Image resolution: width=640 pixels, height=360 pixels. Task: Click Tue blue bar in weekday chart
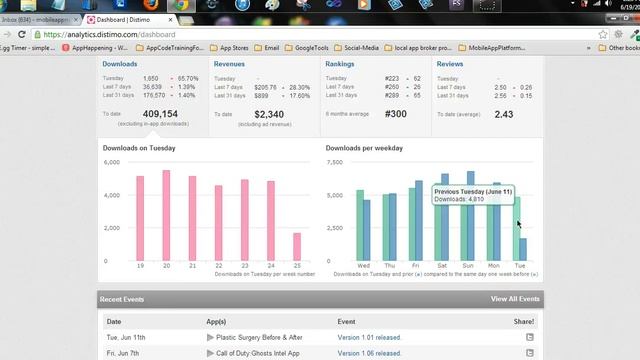tap(523, 250)
